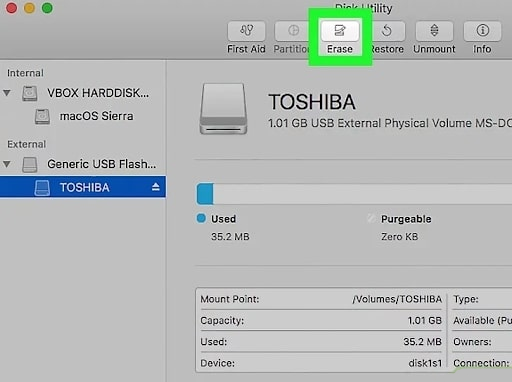This screenshot has width=512, height=382.
Task: Click the Owners label in table
Action: [472, 342]
